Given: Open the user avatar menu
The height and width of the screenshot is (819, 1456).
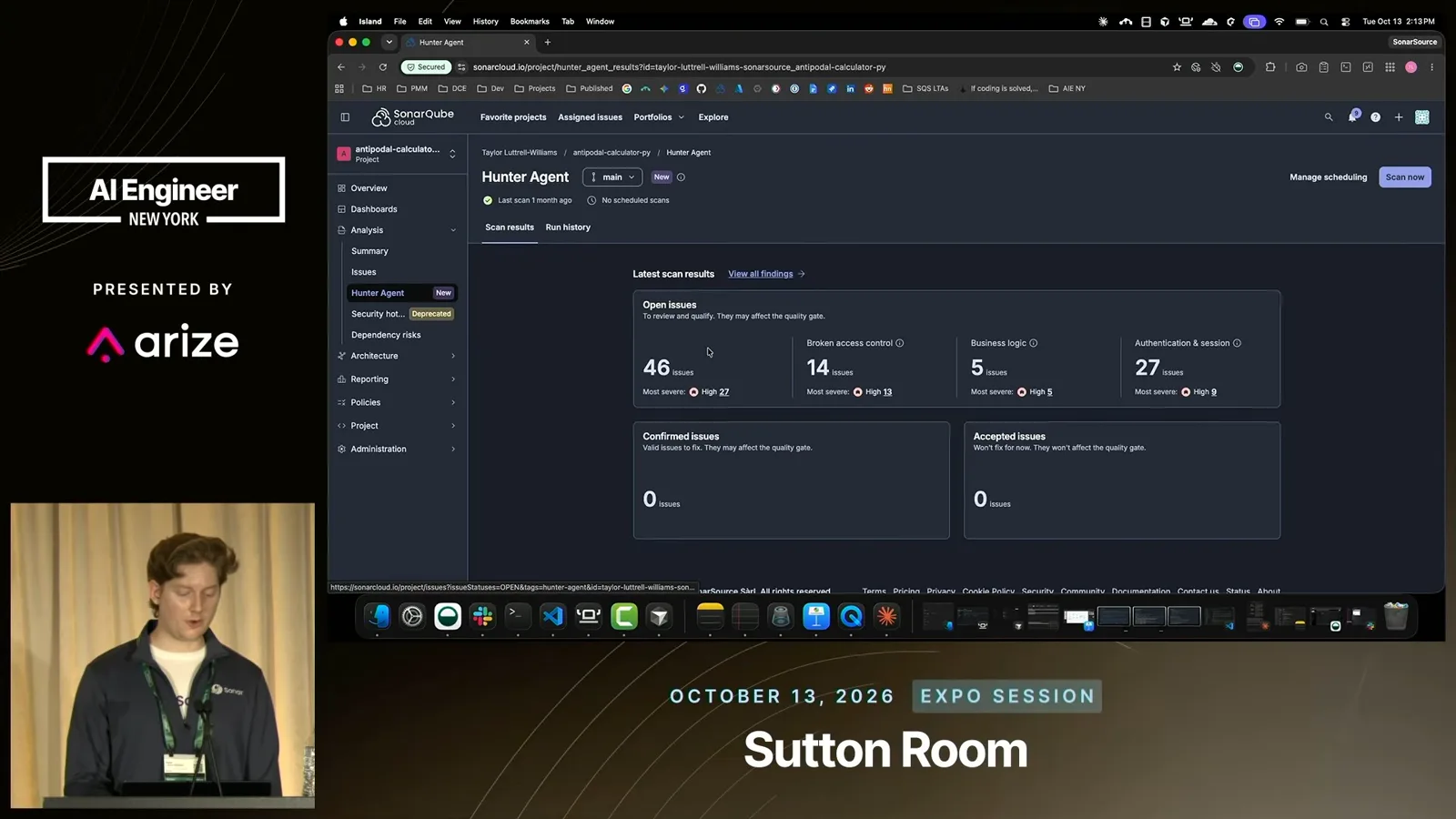Looking at the screenshot, I should tap(1422, 117).
